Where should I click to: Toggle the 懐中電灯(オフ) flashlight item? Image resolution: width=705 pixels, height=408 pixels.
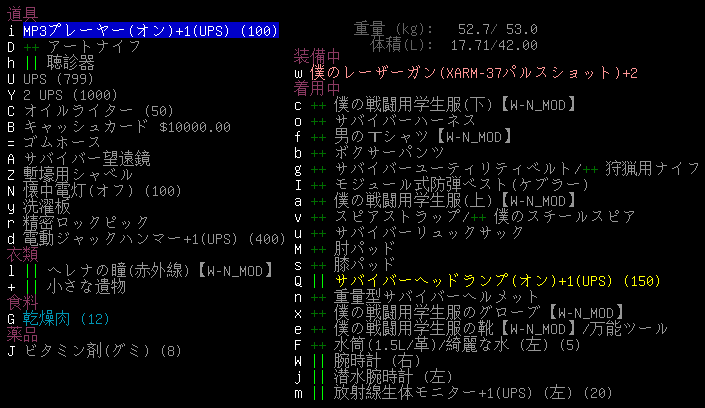click(x=100, y=191)
